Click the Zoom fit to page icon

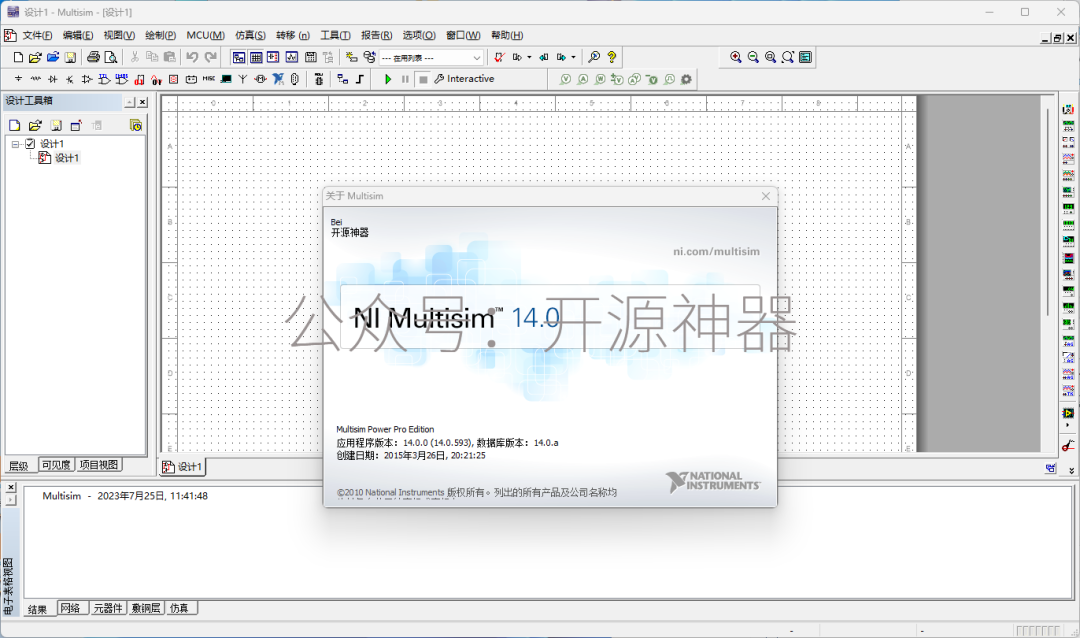[787, 57]
